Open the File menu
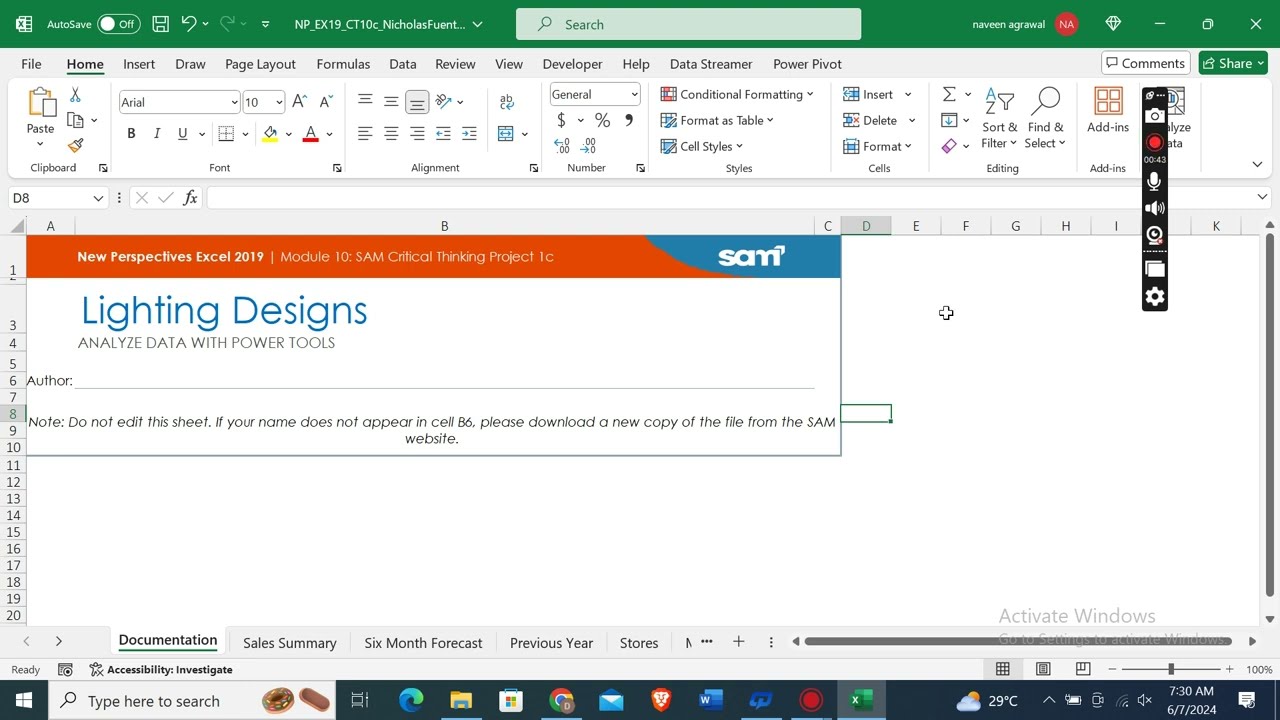Screen dimensions: 1280x720 (x=31, y=64)
